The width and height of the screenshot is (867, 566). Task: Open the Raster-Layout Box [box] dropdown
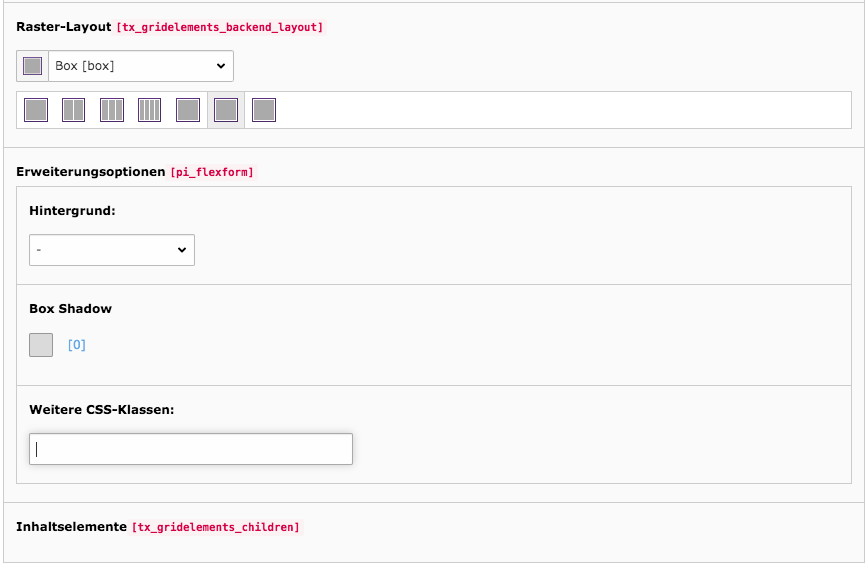tap(141, 66)
